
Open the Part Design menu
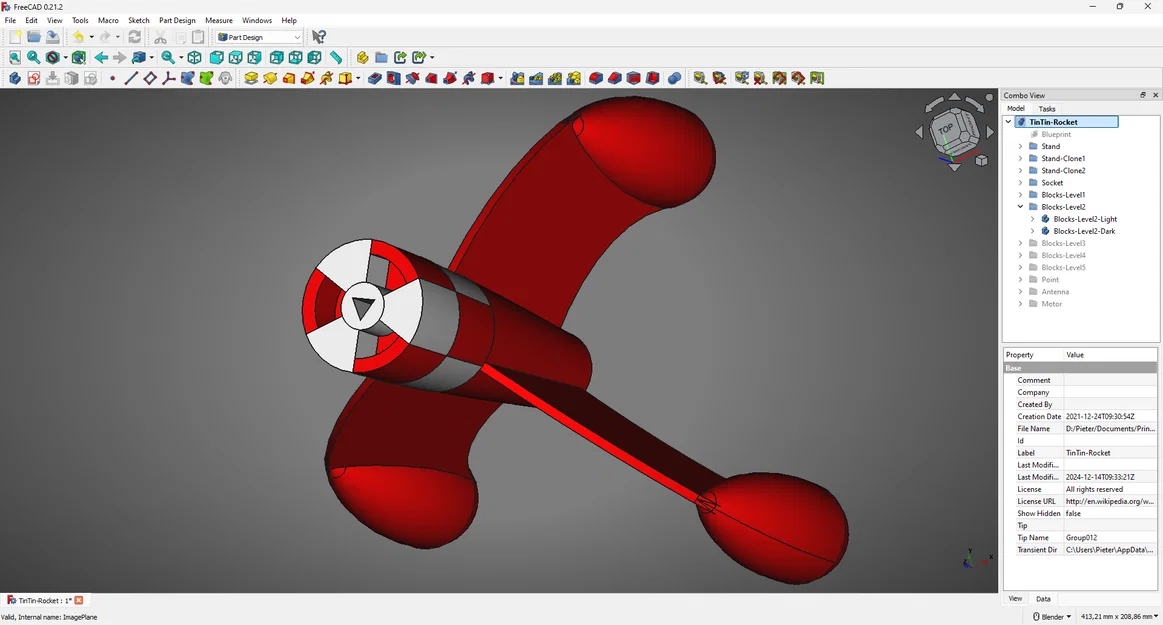coord(177,20)
